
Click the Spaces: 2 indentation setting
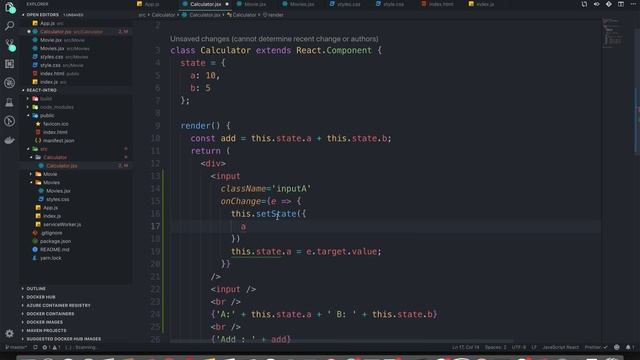pos(496,347)
